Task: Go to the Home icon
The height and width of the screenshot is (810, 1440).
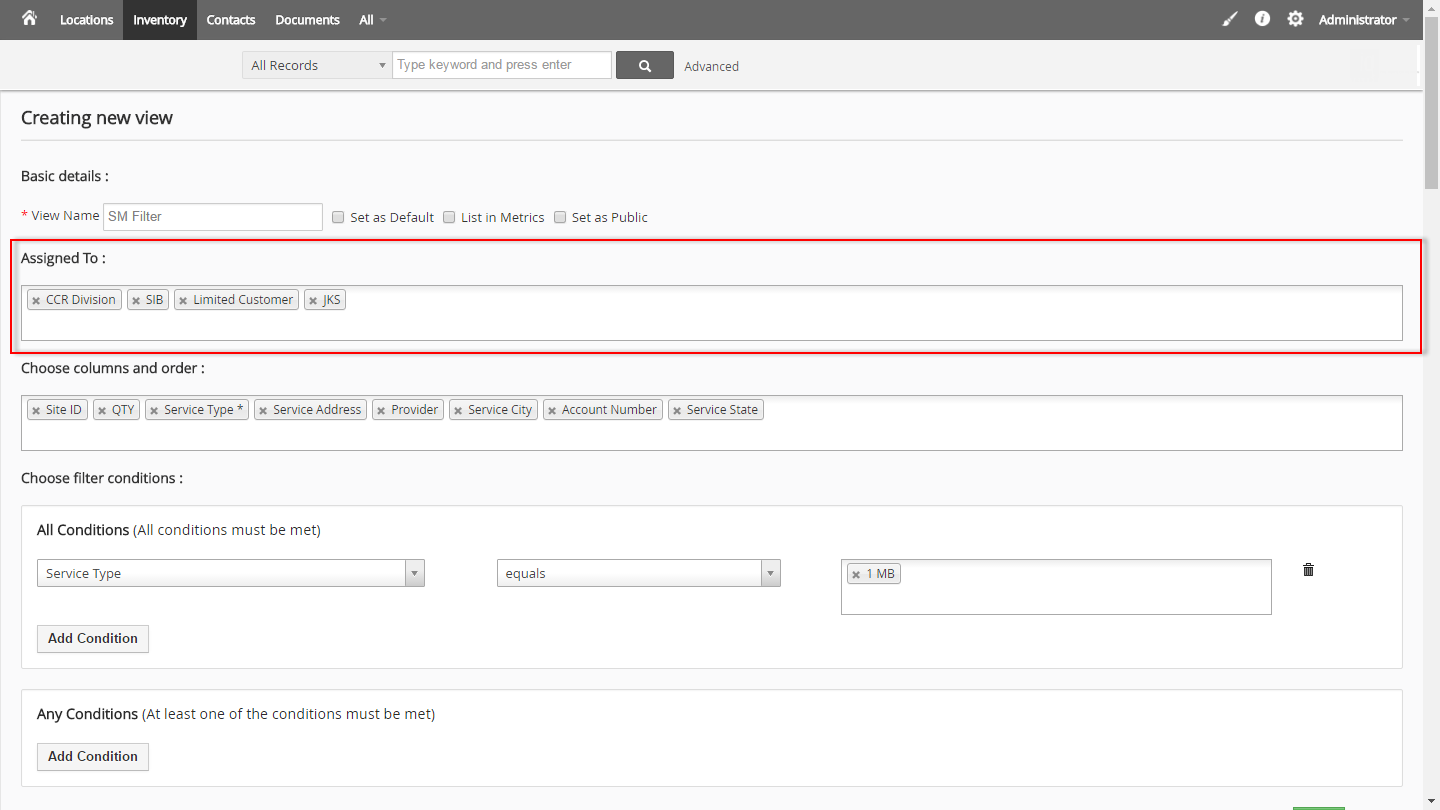Action: pos(29,18)
